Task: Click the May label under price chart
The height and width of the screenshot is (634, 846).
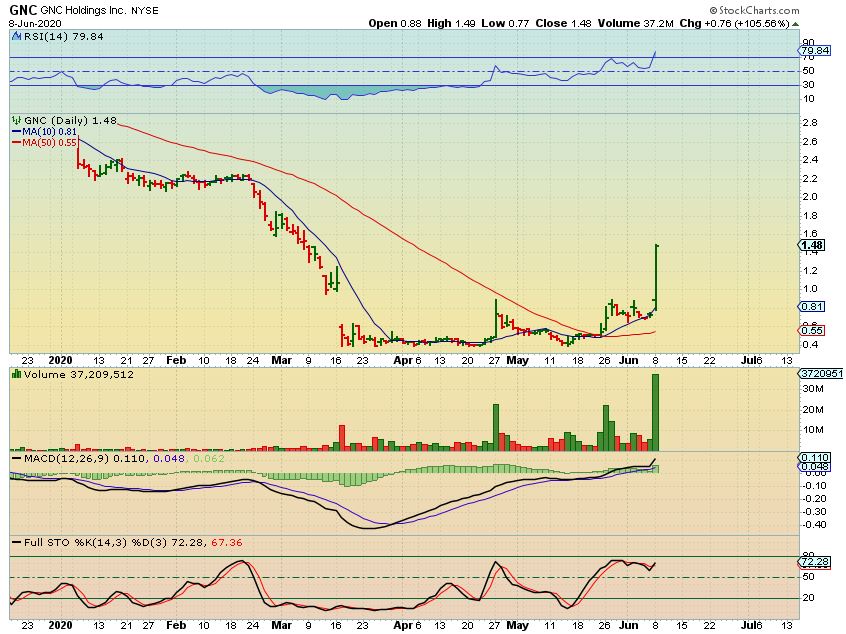Action: (517, 360)
